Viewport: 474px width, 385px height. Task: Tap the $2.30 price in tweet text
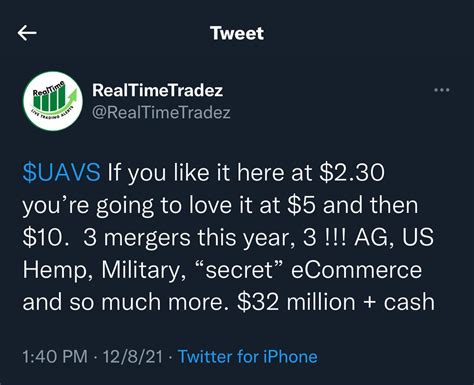point(352,173)
